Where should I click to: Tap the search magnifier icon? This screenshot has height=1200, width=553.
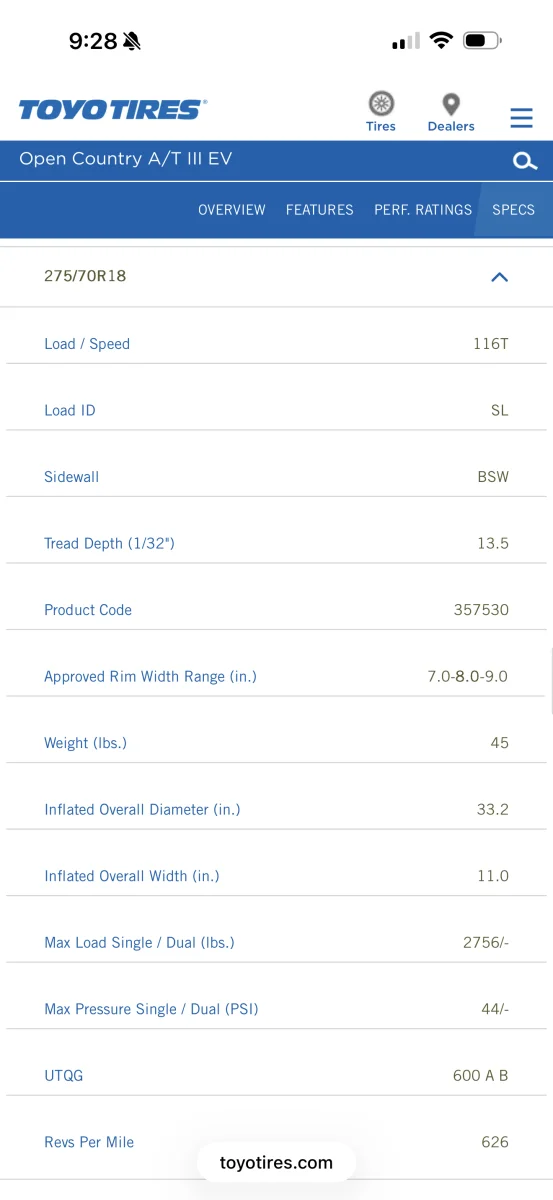(x=526, y=160)
